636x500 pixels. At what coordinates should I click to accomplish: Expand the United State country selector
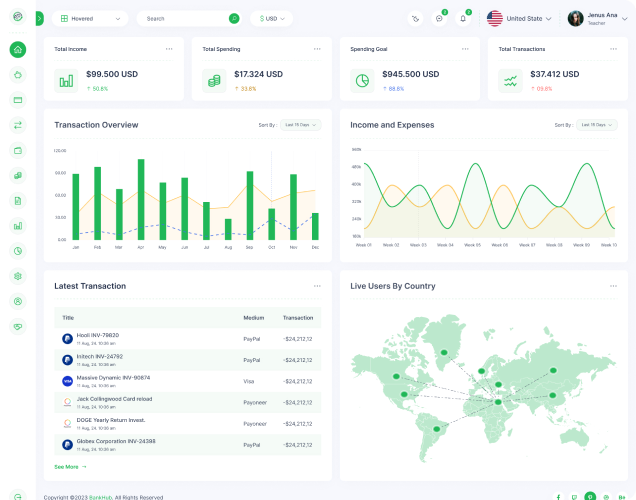pos(520,18)
